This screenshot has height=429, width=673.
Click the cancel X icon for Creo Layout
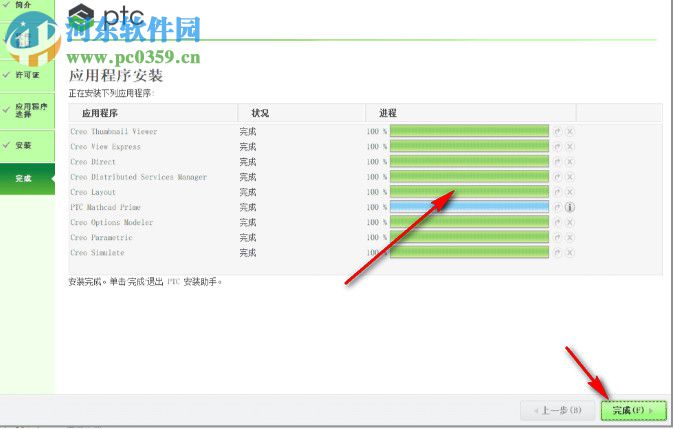tap(570, 192)
